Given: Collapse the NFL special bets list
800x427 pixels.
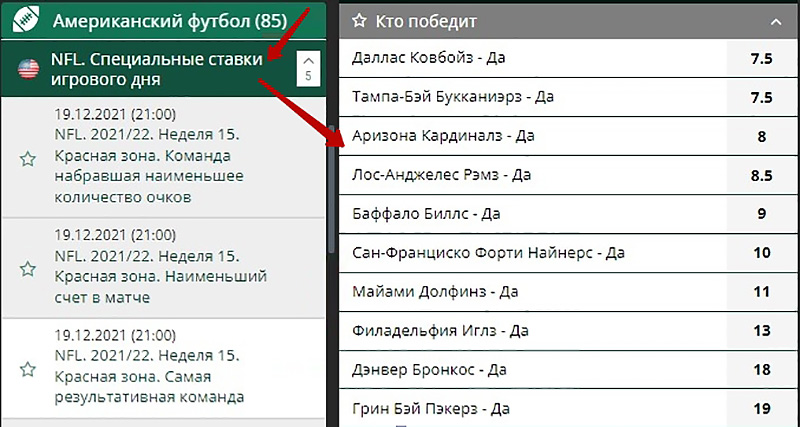Looking at the screenshot, I should coord(308,68).
